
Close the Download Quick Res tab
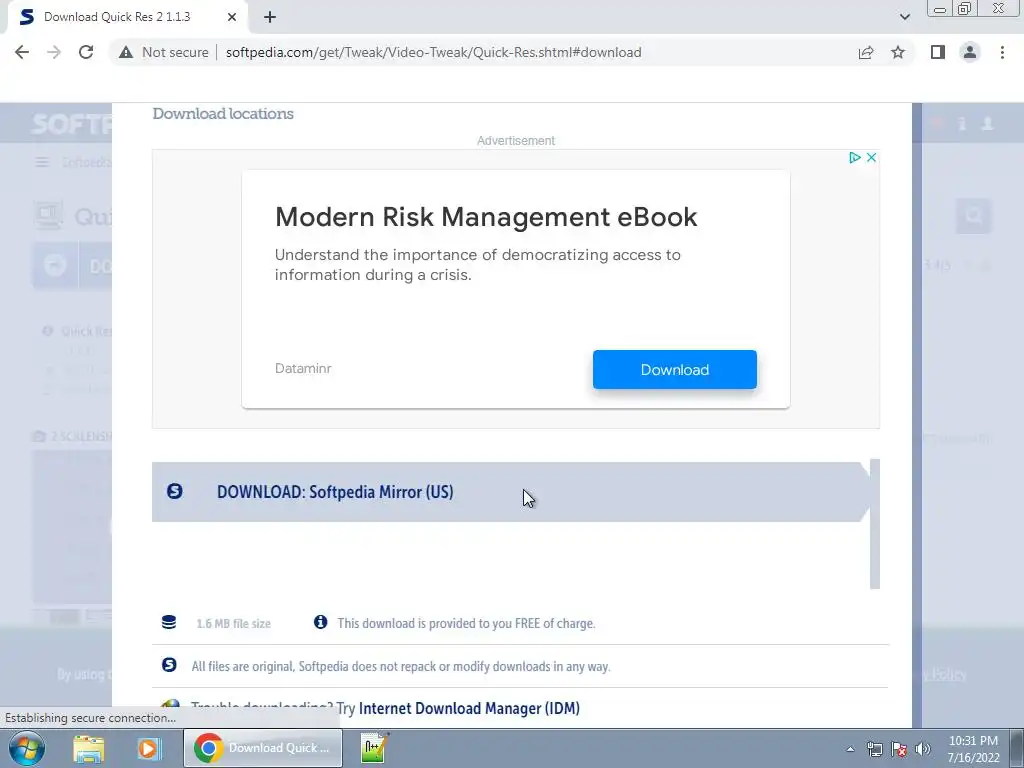(232, 18)
